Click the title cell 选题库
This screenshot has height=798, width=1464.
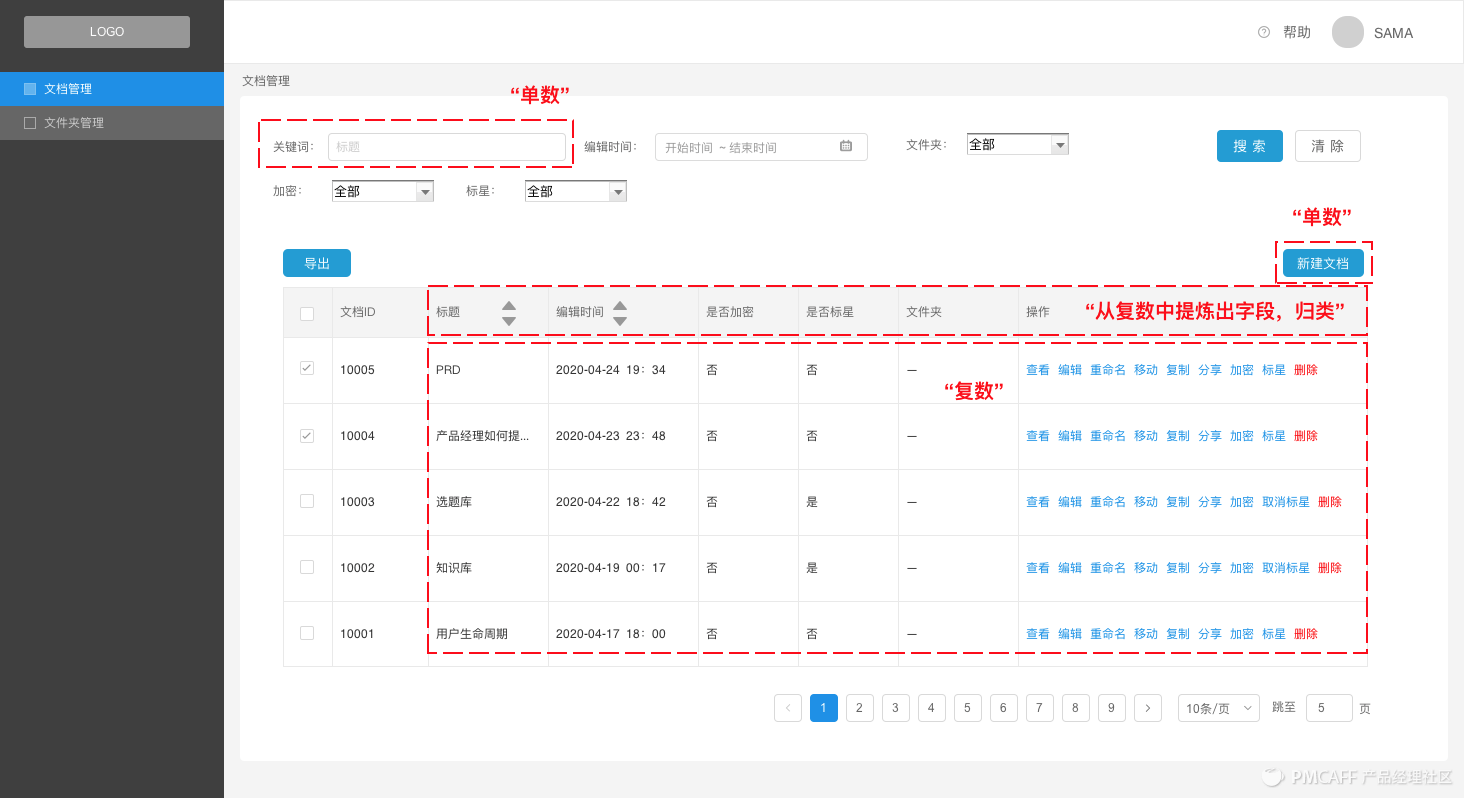[x=454, y=502]
